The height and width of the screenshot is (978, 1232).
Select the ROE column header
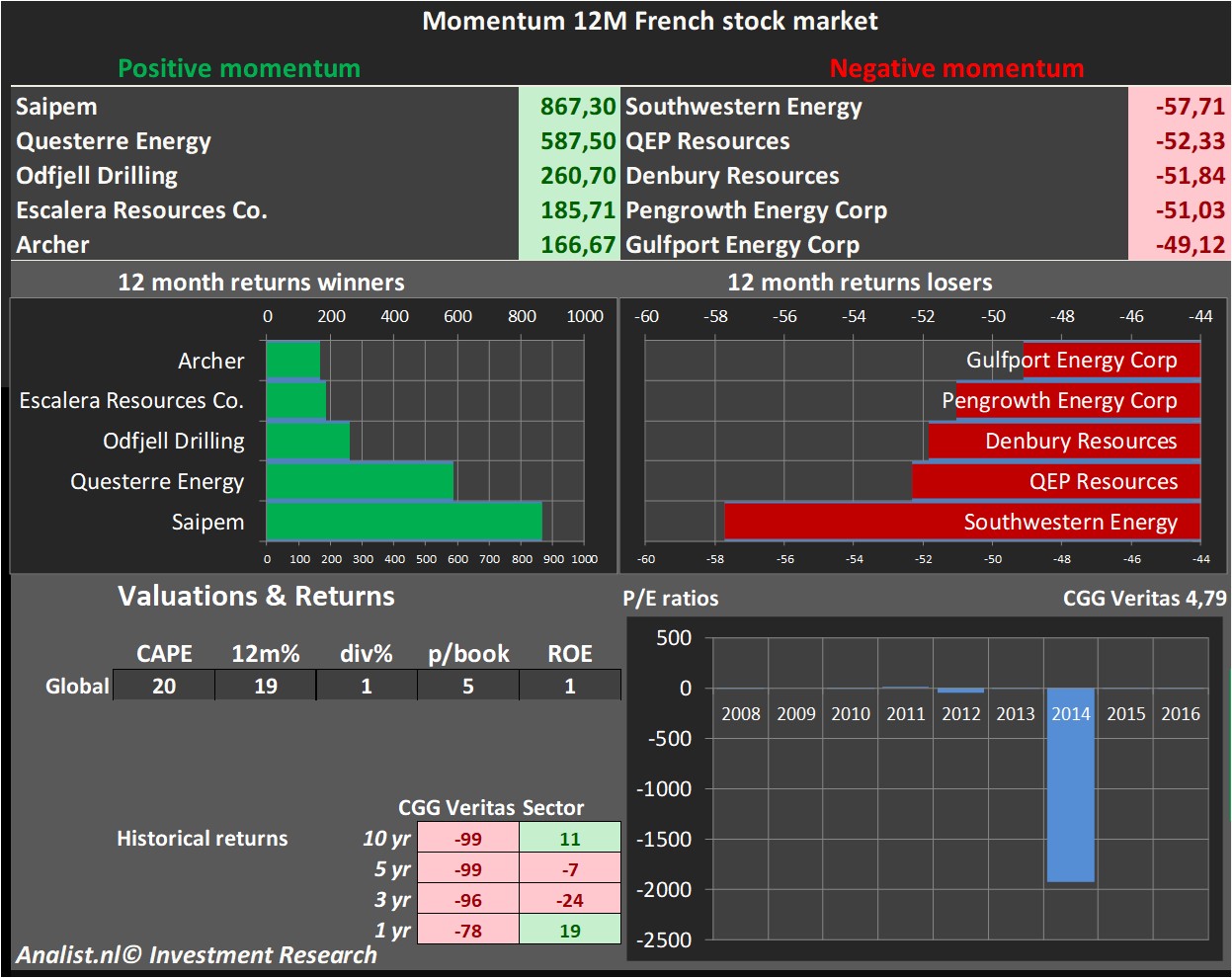pyautogui.click(x=570, y=654)
